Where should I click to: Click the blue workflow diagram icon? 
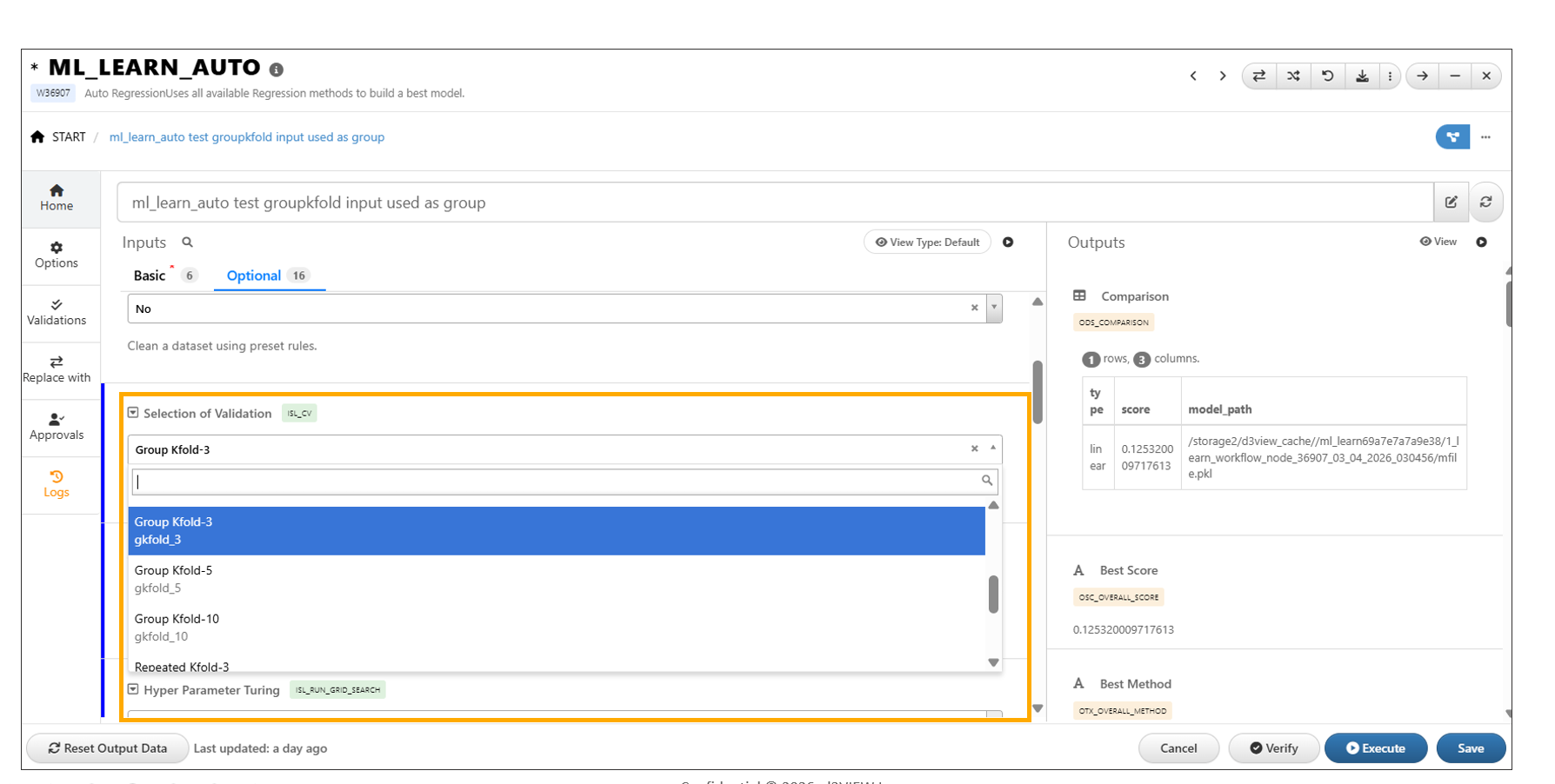coord(1452,137)
